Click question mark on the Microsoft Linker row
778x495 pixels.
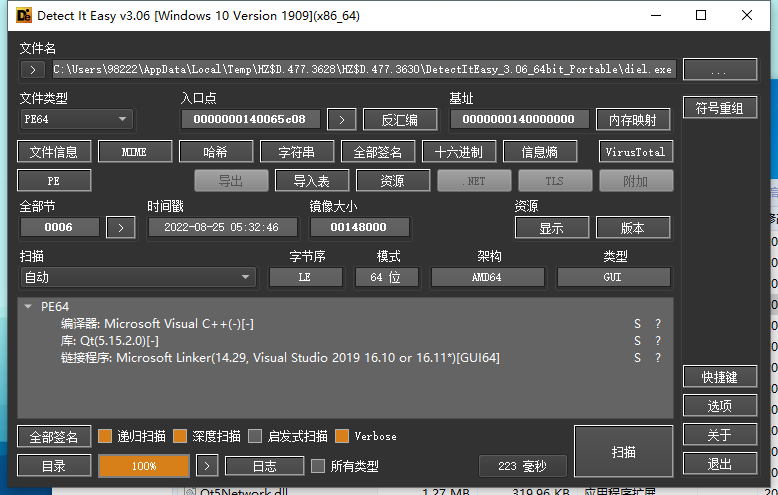(658, 358)
